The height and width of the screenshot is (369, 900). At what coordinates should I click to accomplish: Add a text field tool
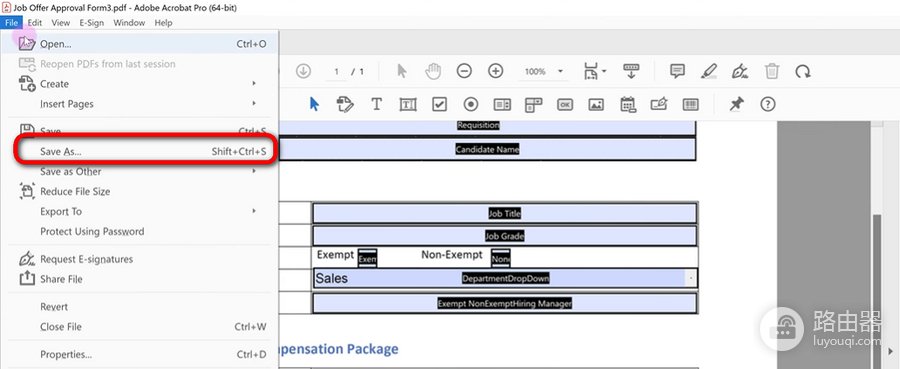click(408, 104)
